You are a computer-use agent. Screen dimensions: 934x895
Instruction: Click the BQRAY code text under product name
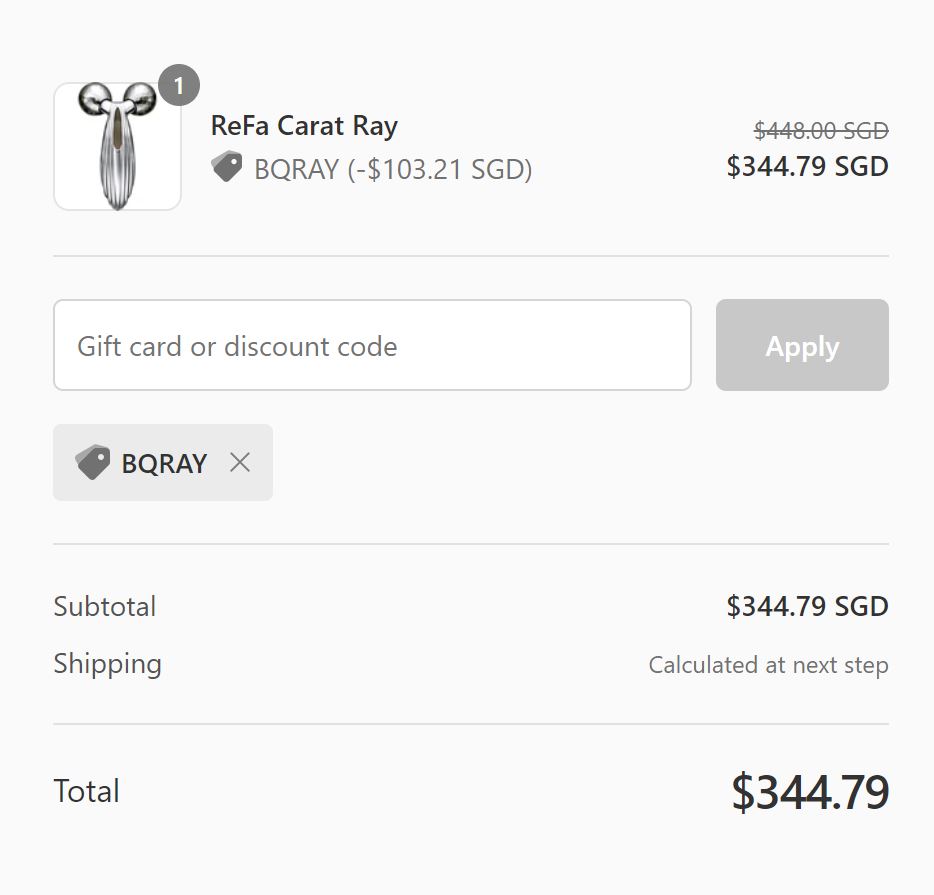click(296, 169)
